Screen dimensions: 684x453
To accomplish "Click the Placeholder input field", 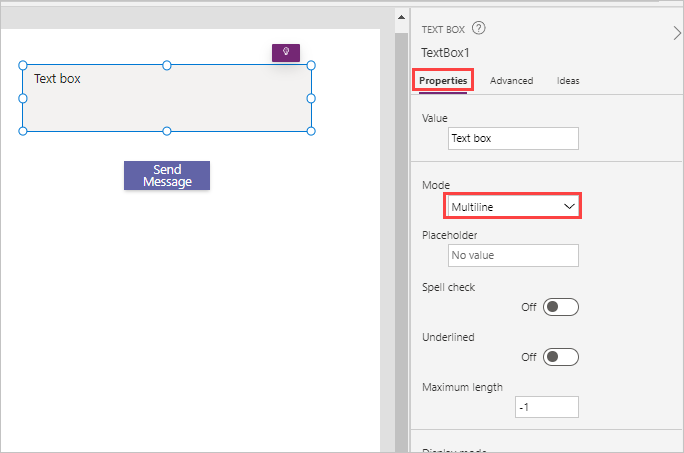I will pyautogui.click(x=513, y=255).
